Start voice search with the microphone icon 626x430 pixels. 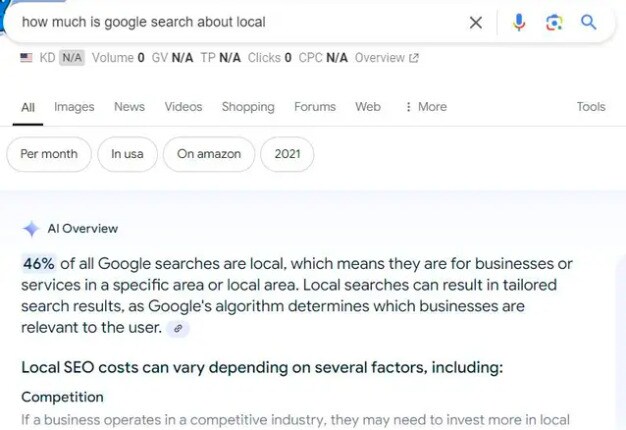click(x=518, y=22)
